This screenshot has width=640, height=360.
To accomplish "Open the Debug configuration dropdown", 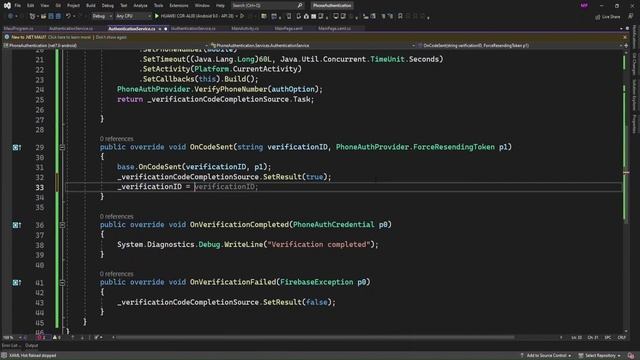I will [x=102, y=16].
